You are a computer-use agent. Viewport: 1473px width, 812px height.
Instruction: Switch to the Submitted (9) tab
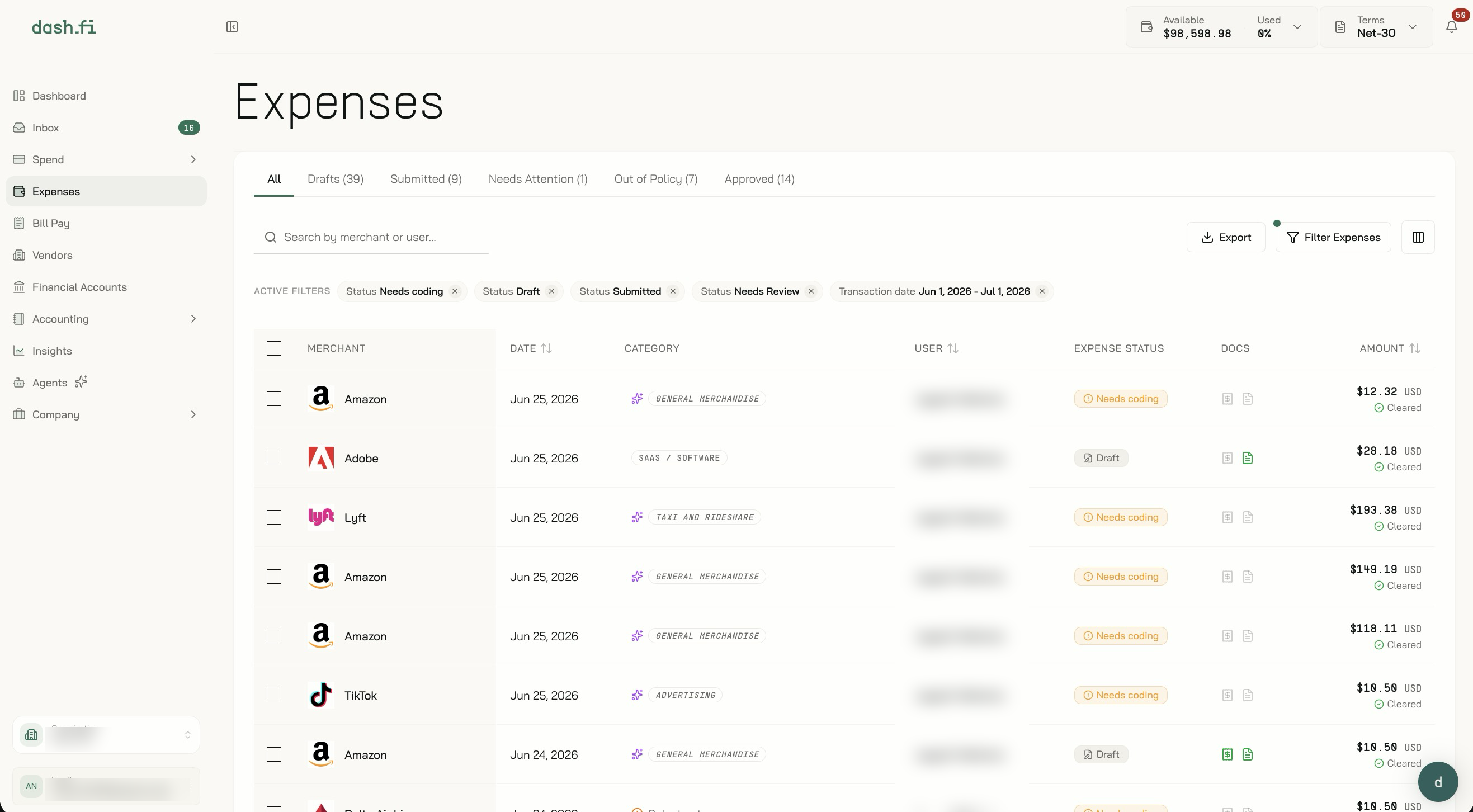point(426,179)
